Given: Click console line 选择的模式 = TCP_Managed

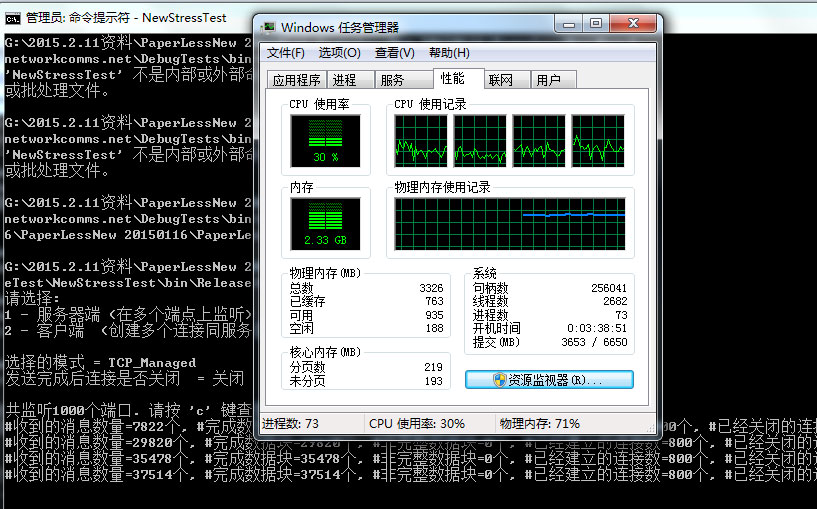Looking at the screenshot, I should click(101, 363).
